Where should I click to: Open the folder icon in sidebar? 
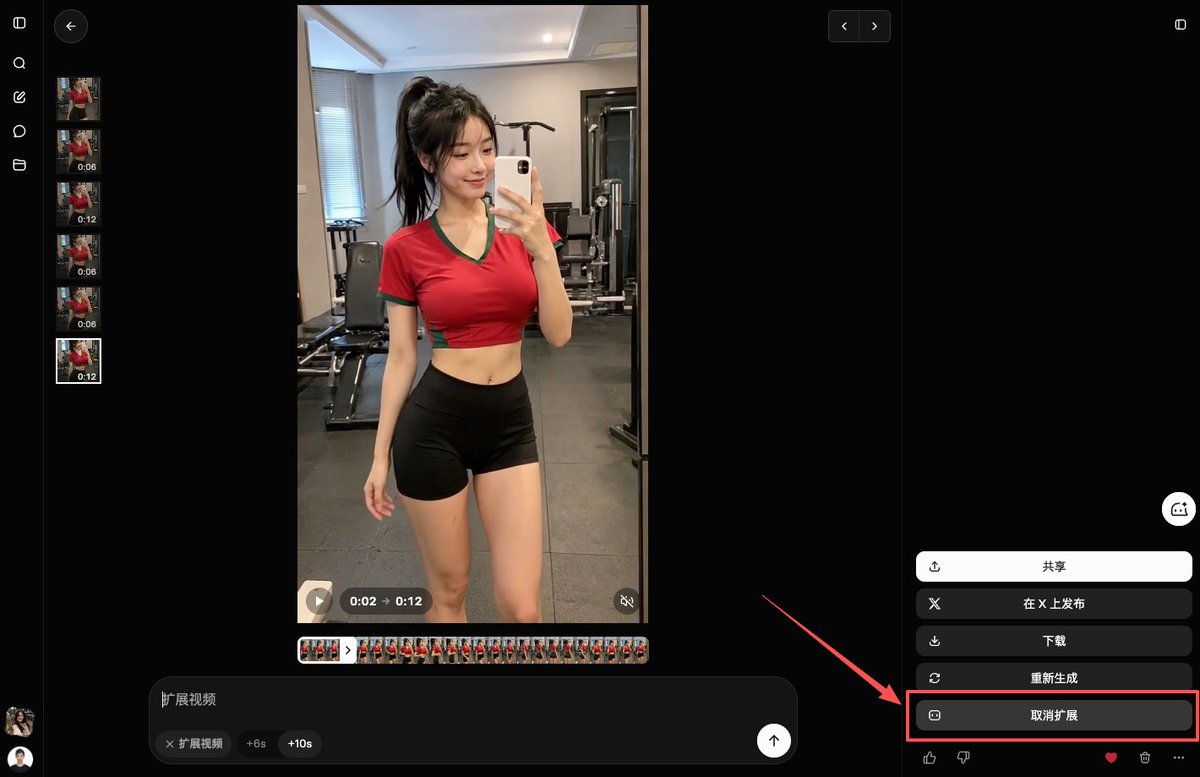coord(19,165)
